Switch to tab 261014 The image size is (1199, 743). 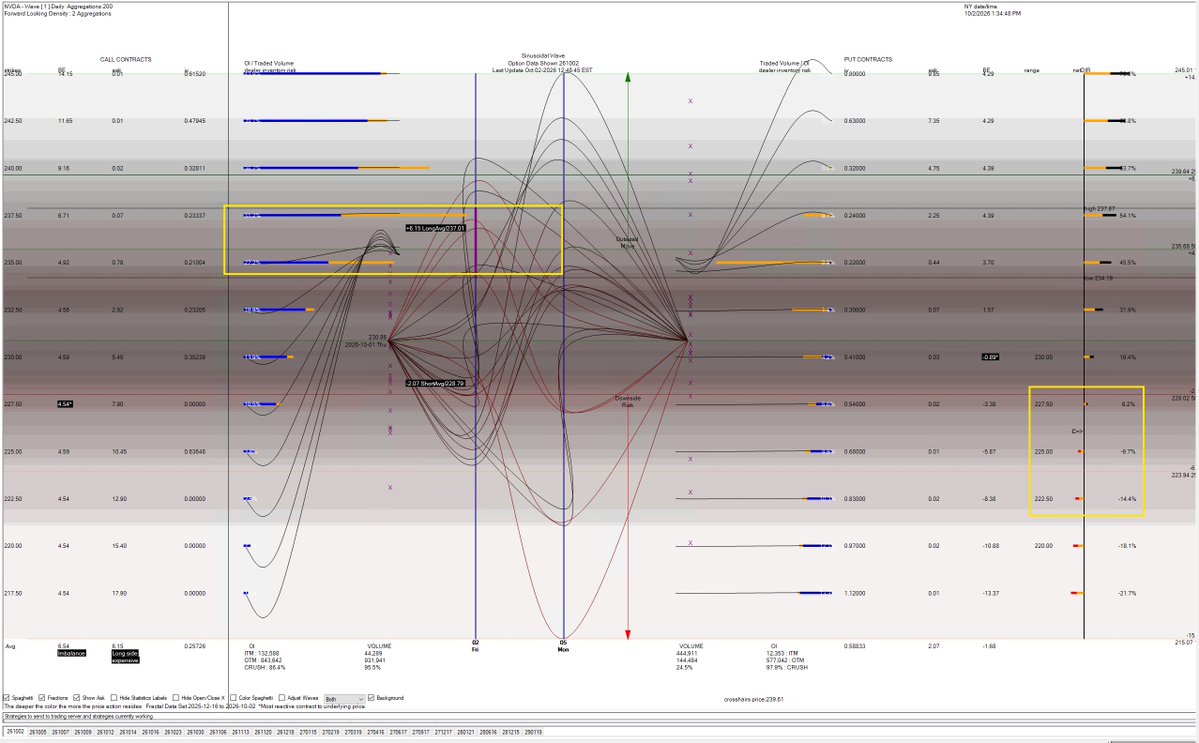coord(128,732)
